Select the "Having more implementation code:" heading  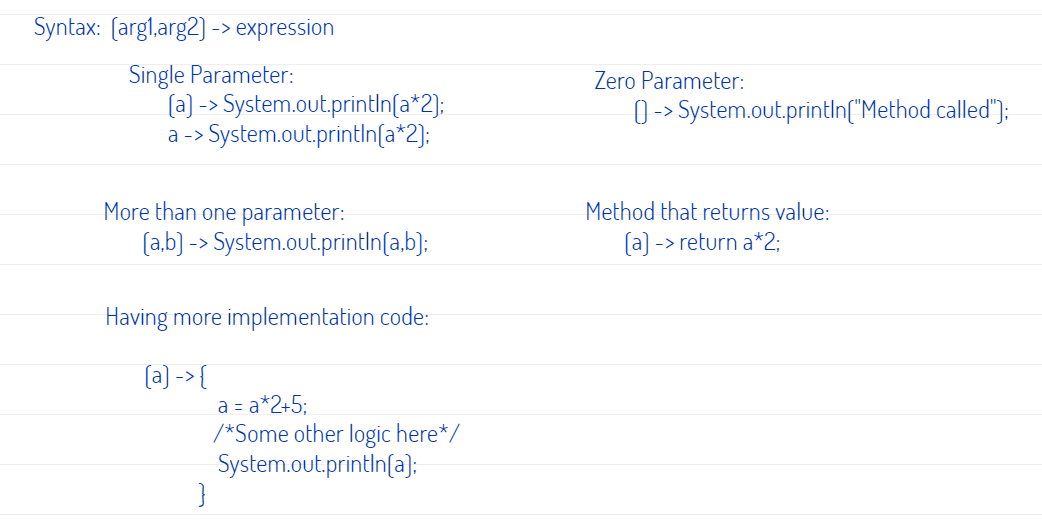[267, 318]
